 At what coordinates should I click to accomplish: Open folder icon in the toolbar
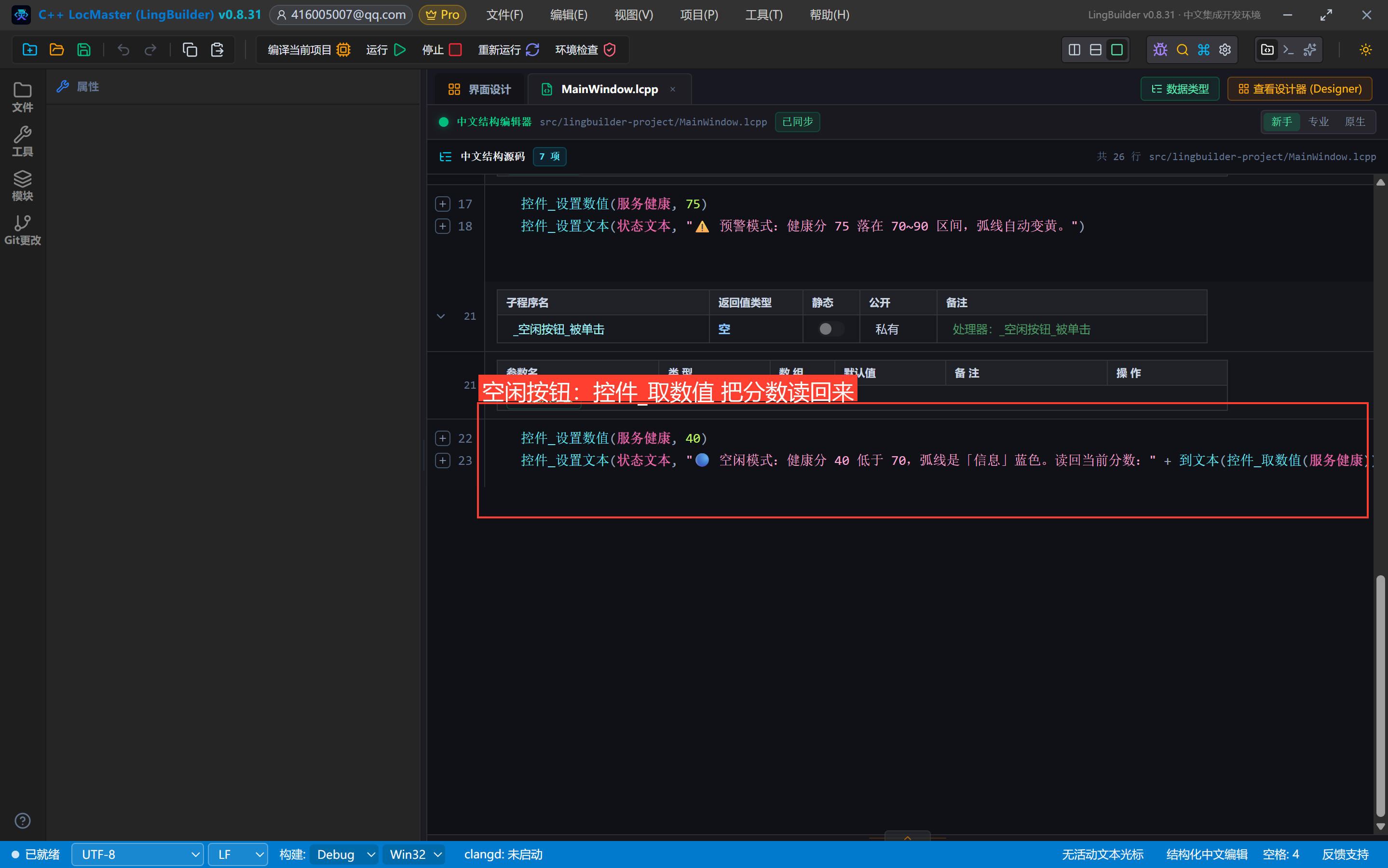(57, 50)
